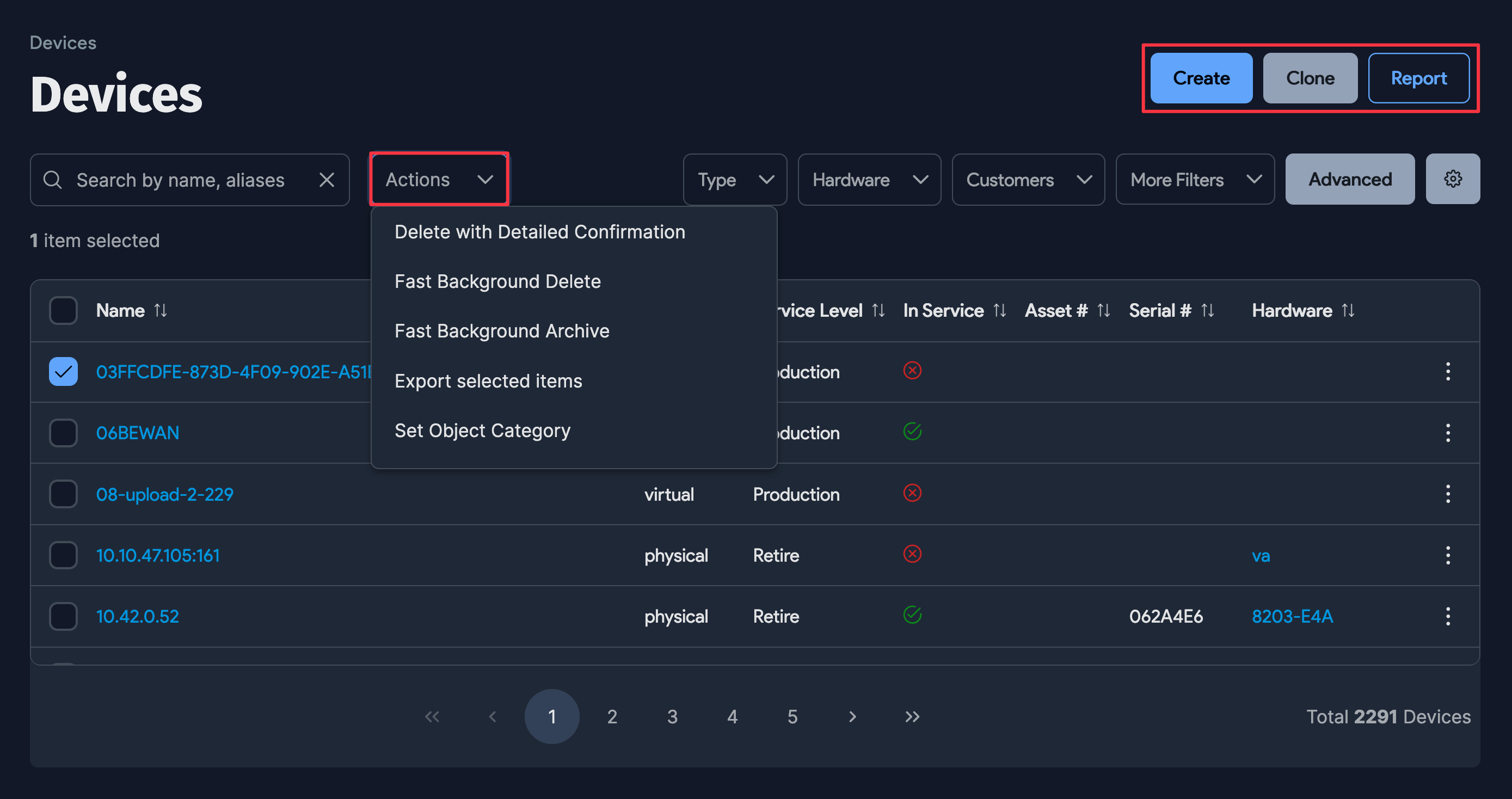Go to page 3 of the device list

coord(672,716)
